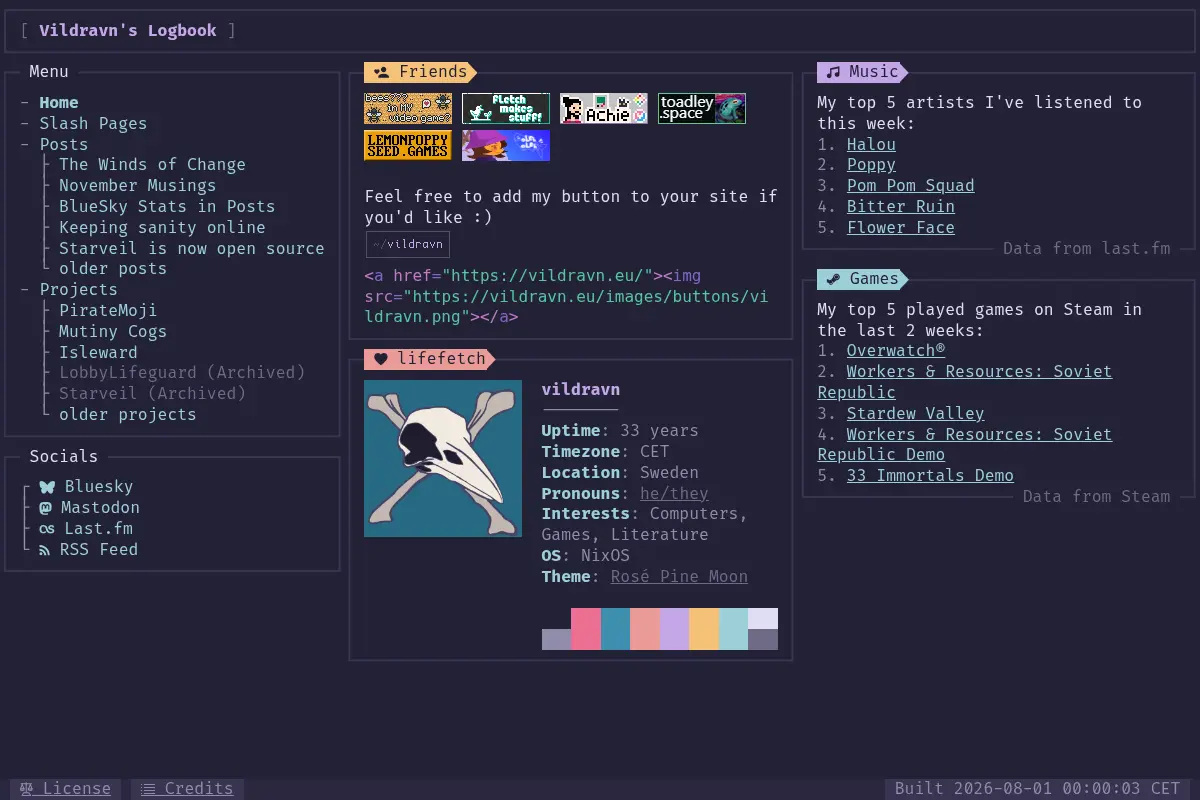
Task: Open the Overwatch game link
Action: click(x=896, y=351)
